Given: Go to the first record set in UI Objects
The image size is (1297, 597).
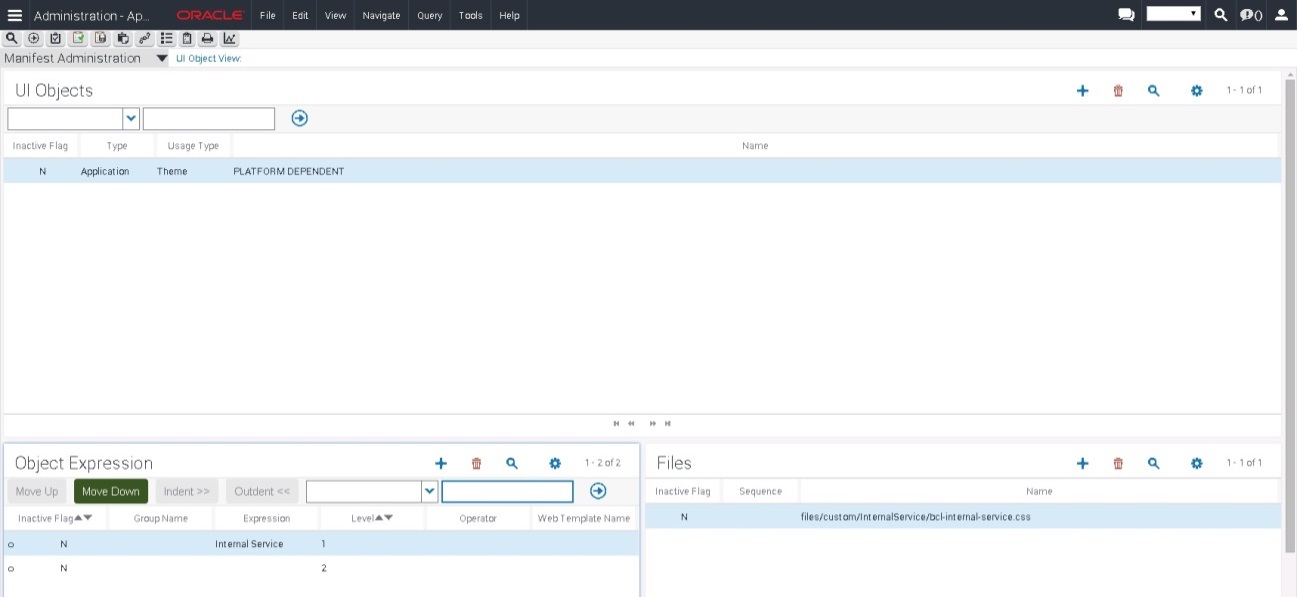Looking at the screenshot, I should [x=617, y=424].
